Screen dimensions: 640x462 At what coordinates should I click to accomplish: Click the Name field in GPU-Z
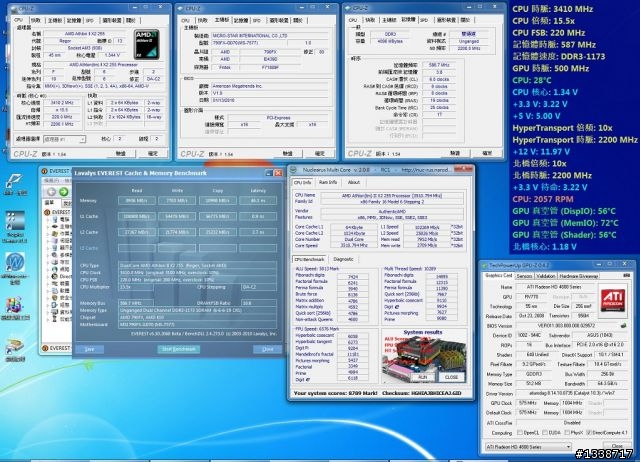click(554, 287)
